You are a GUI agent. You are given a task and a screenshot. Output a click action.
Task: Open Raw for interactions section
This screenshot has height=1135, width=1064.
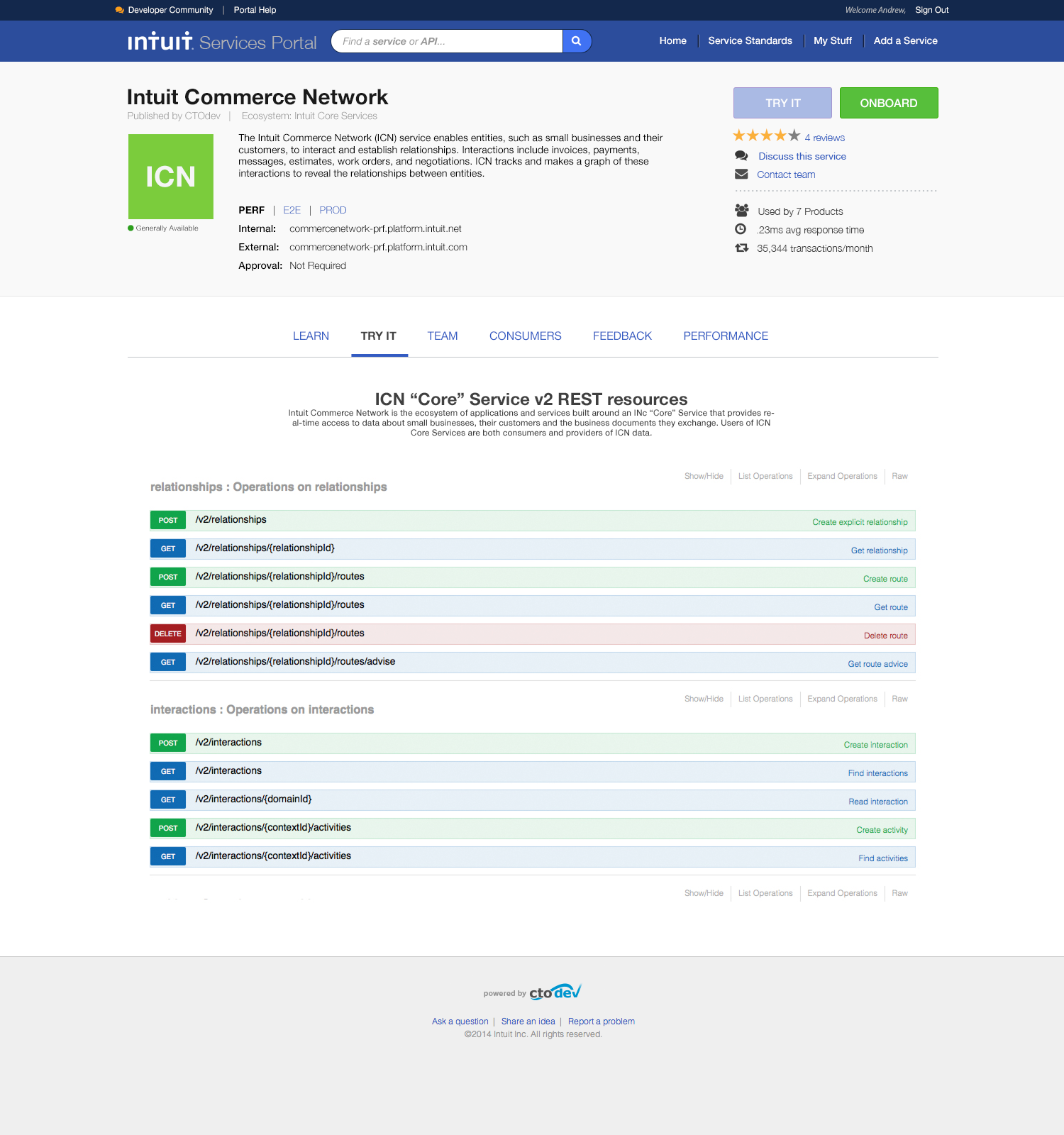899,699
